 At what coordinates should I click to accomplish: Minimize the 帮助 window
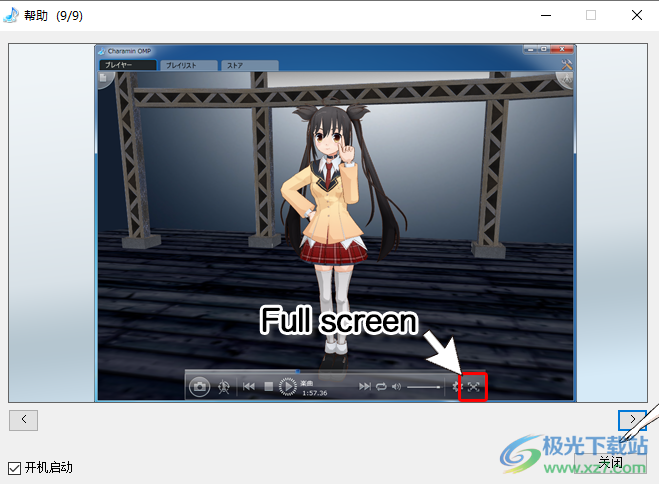(x=546, y=16)
